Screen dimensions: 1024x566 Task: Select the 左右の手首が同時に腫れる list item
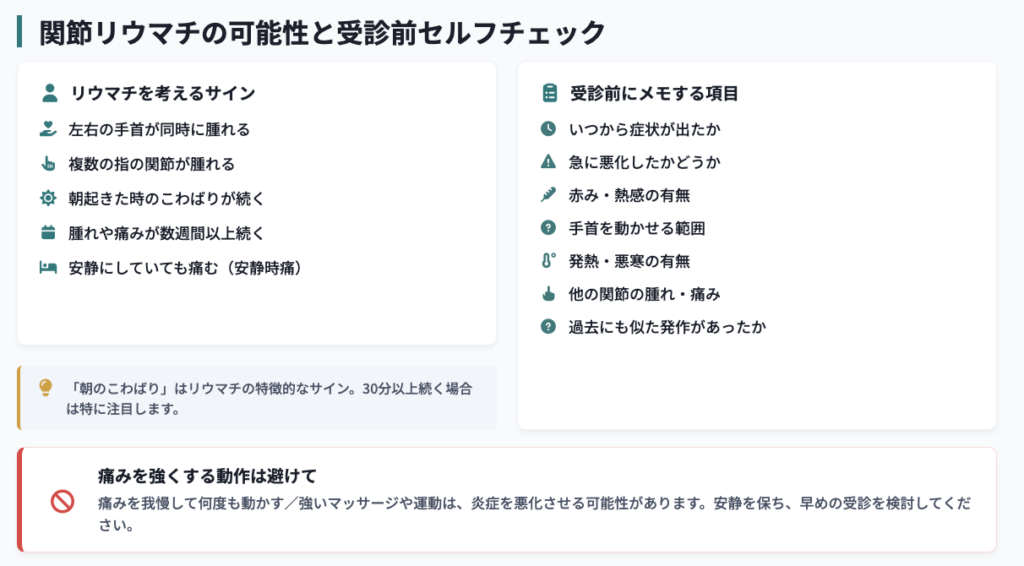tap(145, 129)
